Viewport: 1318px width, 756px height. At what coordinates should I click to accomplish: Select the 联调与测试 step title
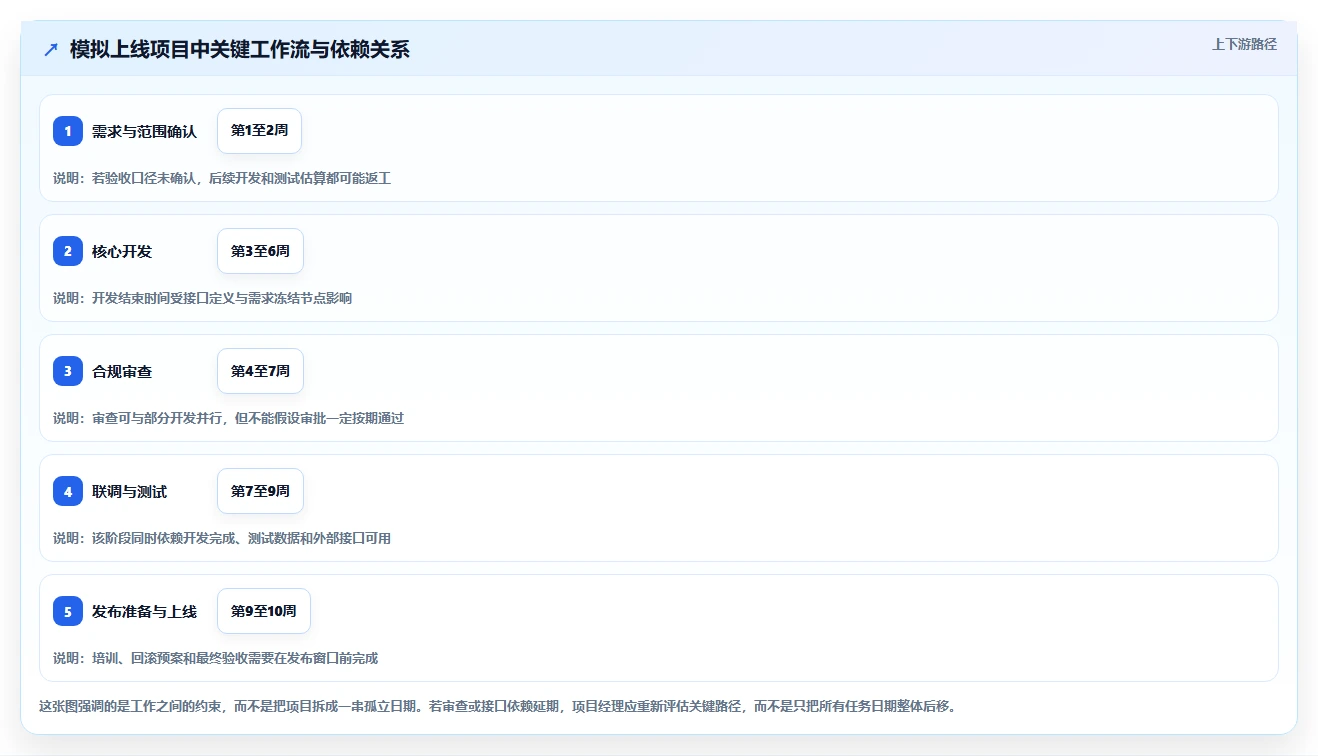click(x=129, y=491)
